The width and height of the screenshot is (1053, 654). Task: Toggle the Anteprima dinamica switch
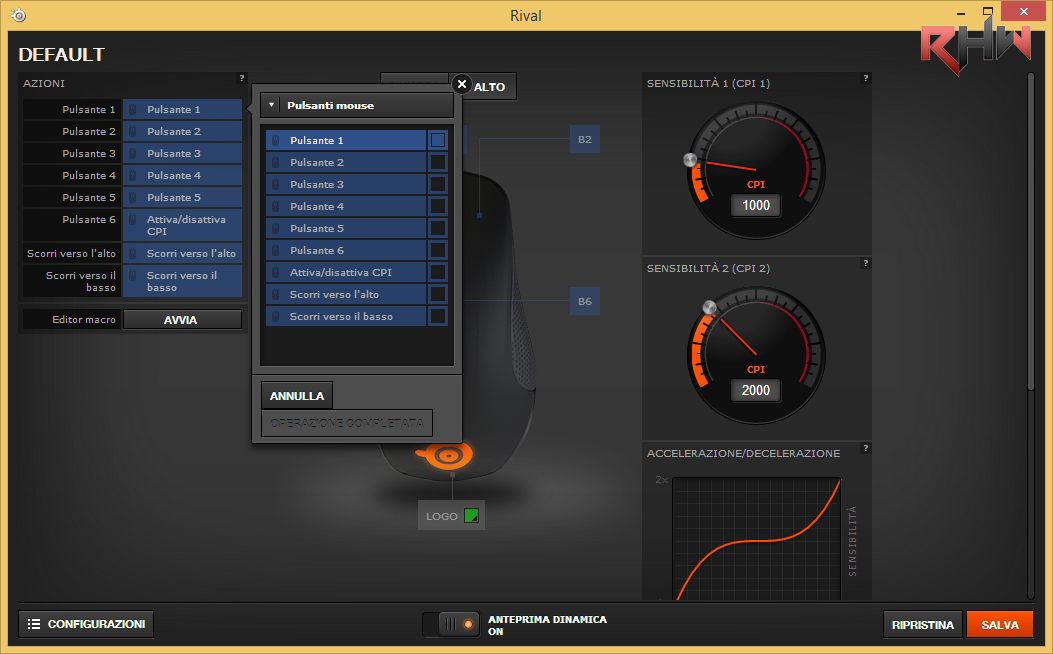tap(451, 624)
